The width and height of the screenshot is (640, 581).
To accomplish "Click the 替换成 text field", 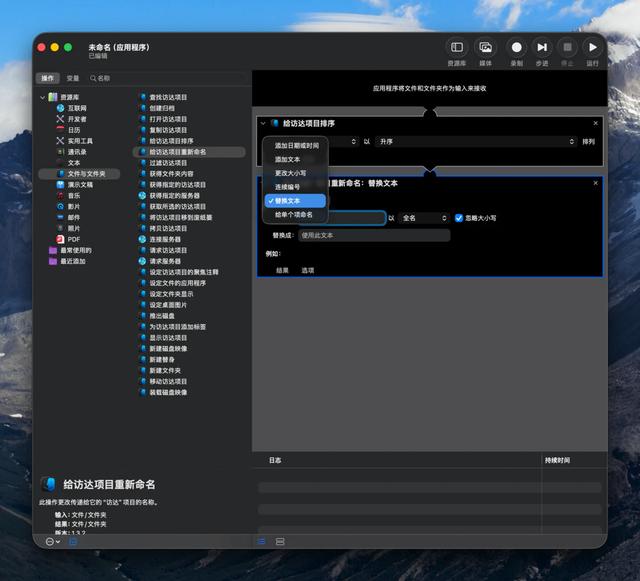I will (x=374, y=236).
